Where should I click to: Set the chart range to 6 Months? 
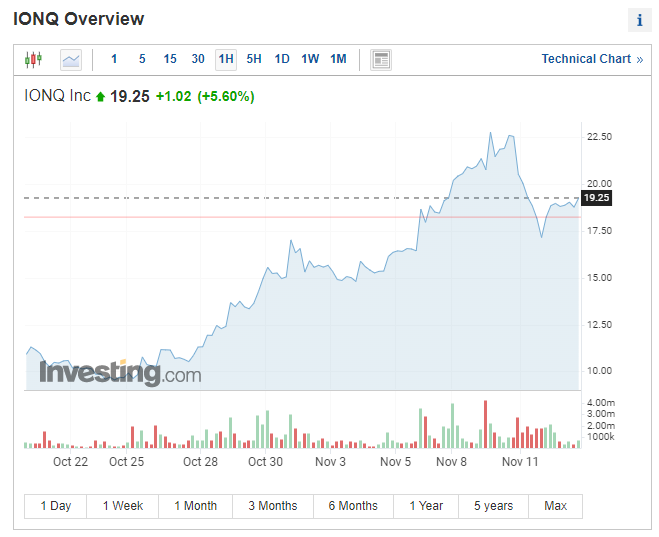(353, 506)
